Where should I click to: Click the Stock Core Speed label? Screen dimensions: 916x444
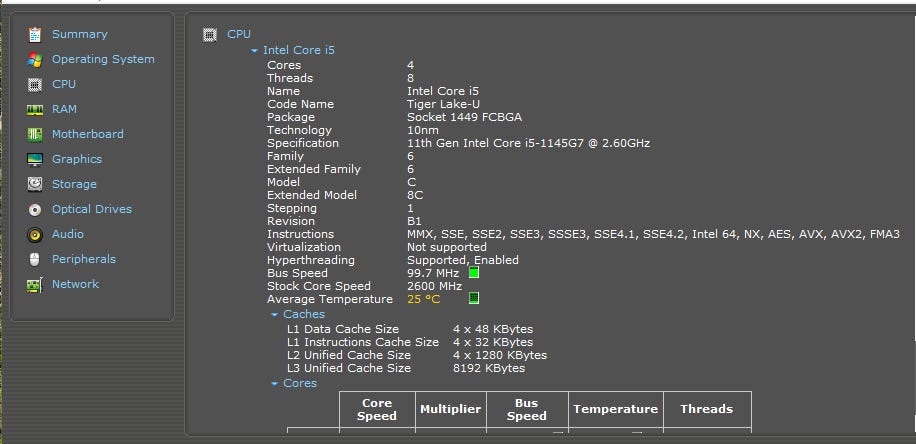pos(319,286)
